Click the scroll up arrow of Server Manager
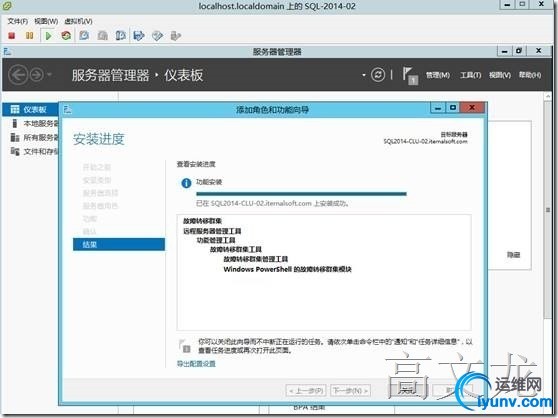Viewport: 558px width, 418px height. pyautogui.click(x=548, y=96)
